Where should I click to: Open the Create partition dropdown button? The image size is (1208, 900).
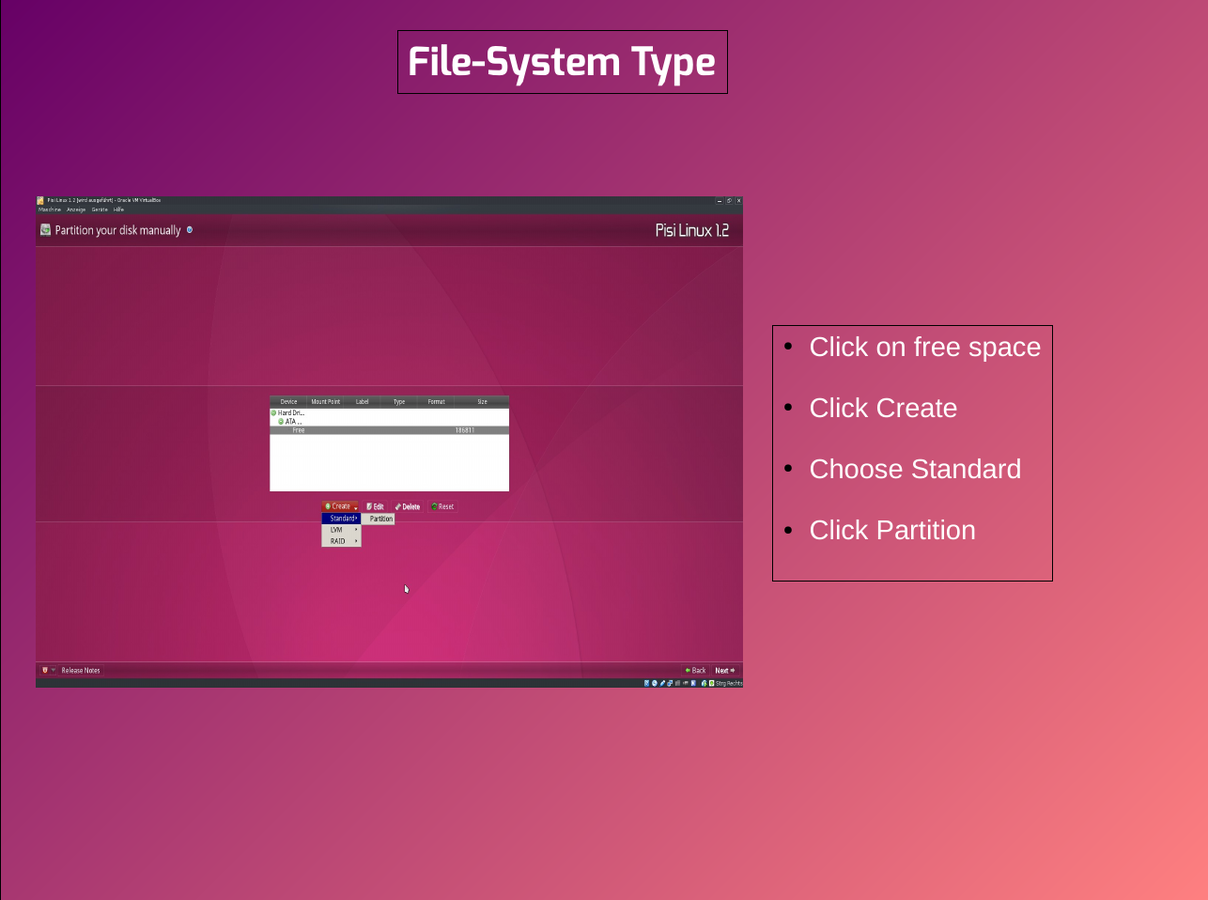pyautogui.click(x=340, y=507)
